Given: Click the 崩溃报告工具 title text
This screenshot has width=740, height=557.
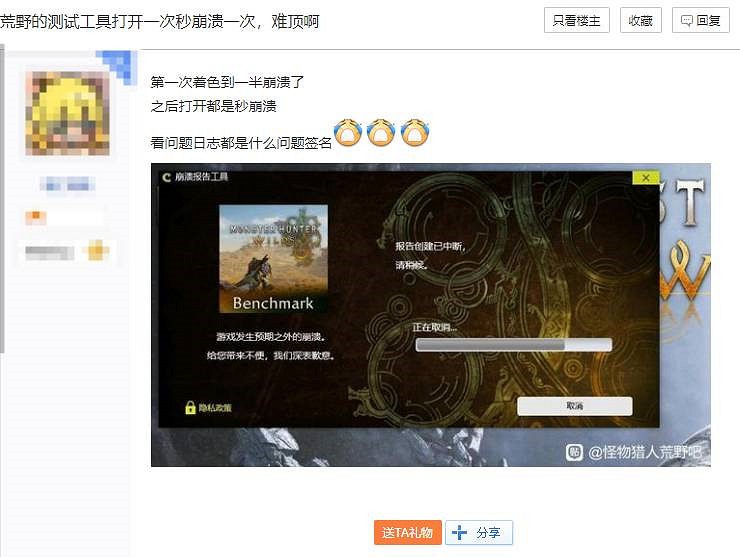Looking at the screenshot, I should point(202,177).
